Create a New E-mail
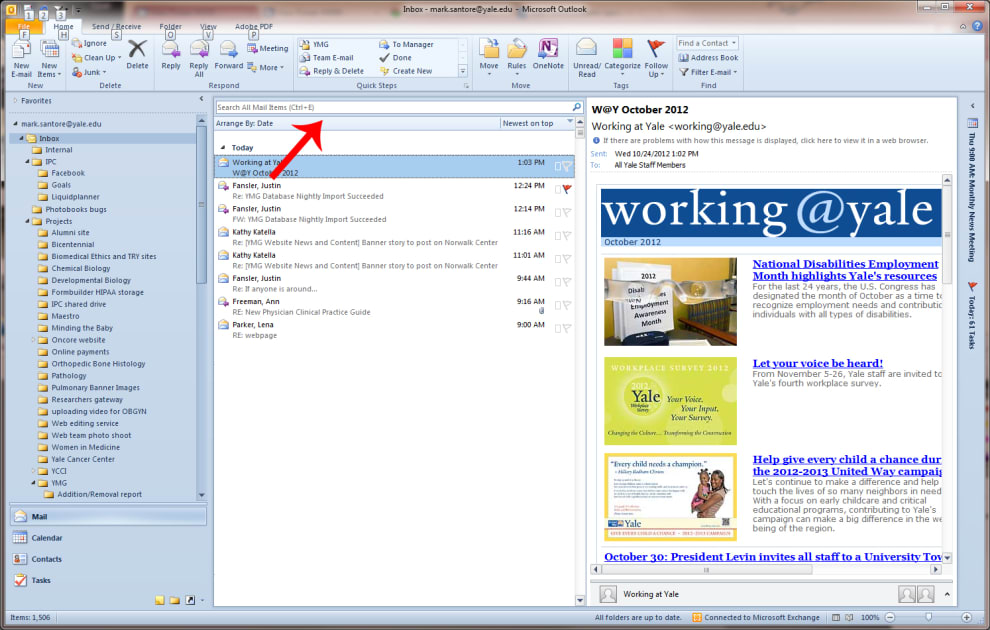The width and height of the screenshot is (990, 630). [x=21, y=59]
